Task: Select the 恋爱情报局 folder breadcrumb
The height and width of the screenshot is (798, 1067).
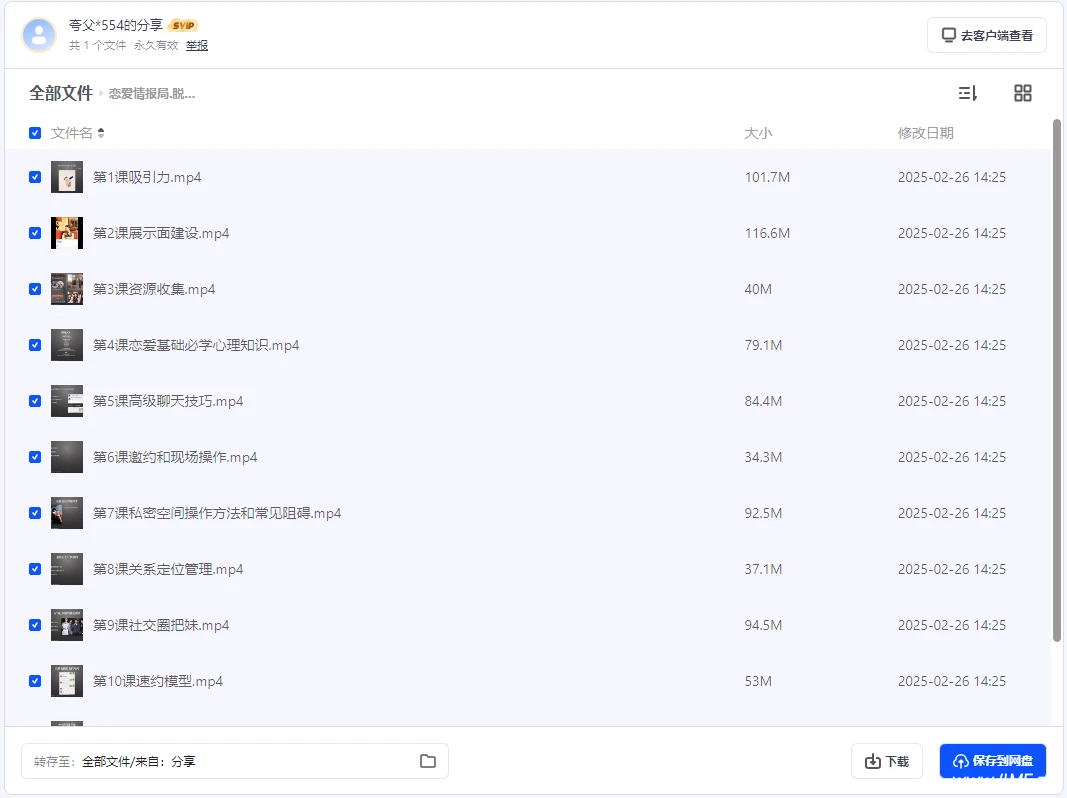Action: pos(152,94)
